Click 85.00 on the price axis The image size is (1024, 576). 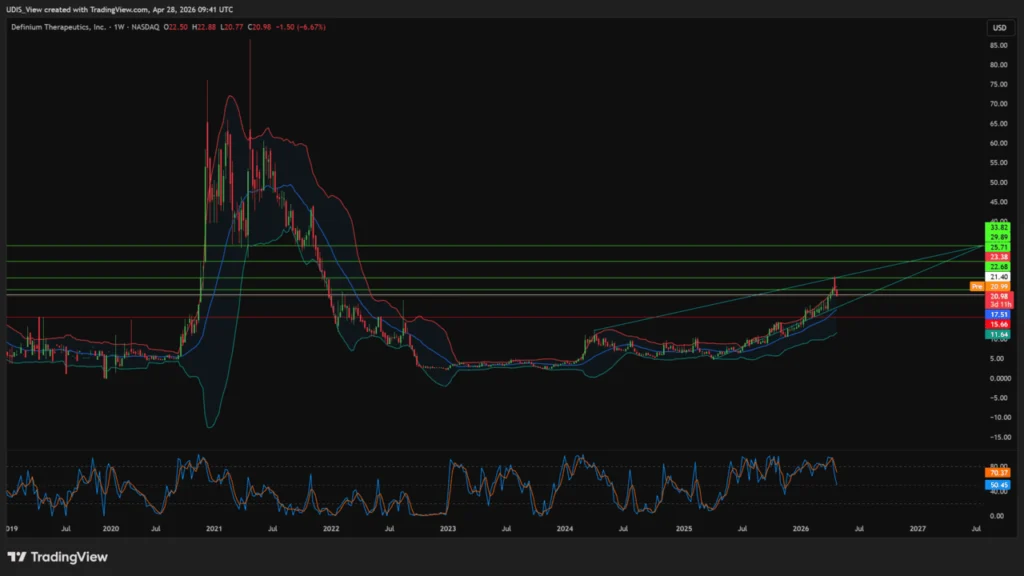[998, 45]
